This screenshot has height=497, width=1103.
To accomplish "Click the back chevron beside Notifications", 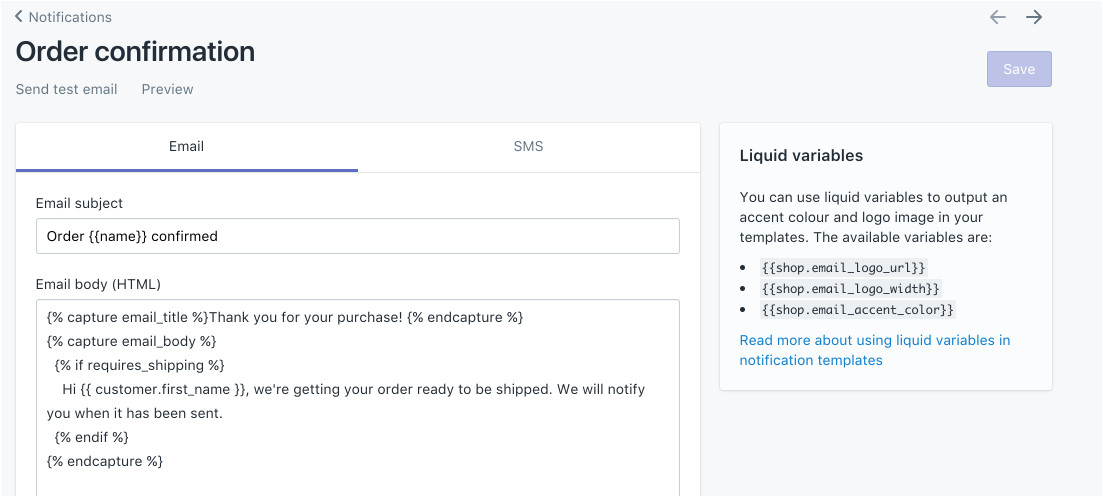I will click(19, 17).
